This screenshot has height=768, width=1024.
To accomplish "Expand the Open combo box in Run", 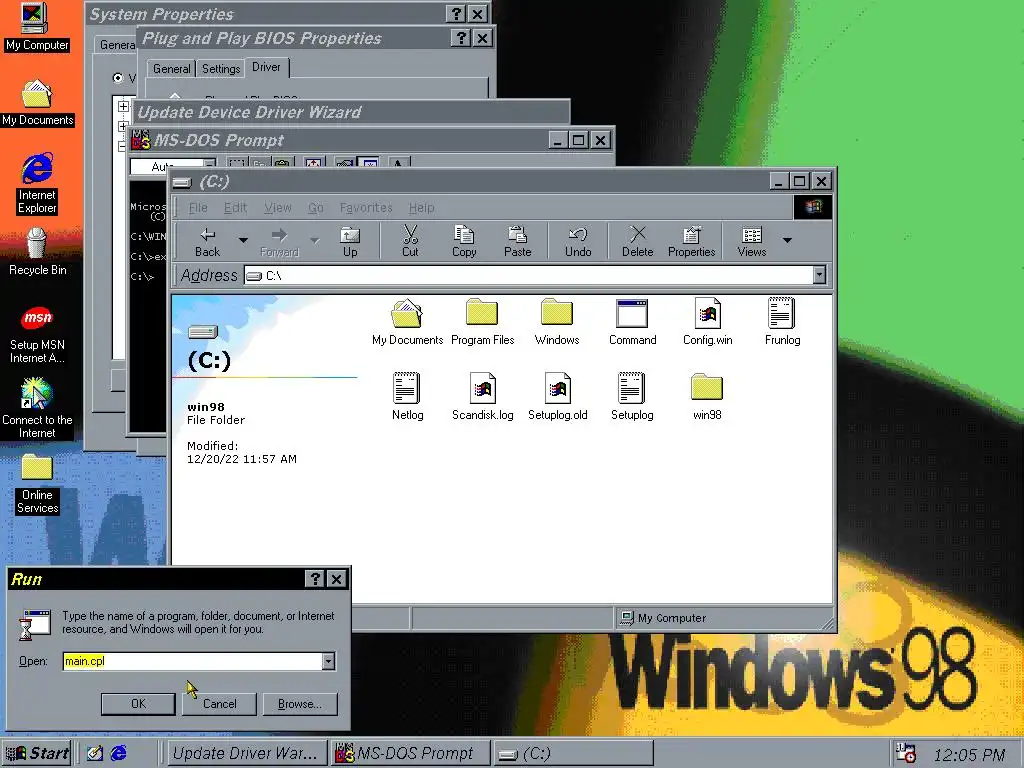I will click(328, 661).
